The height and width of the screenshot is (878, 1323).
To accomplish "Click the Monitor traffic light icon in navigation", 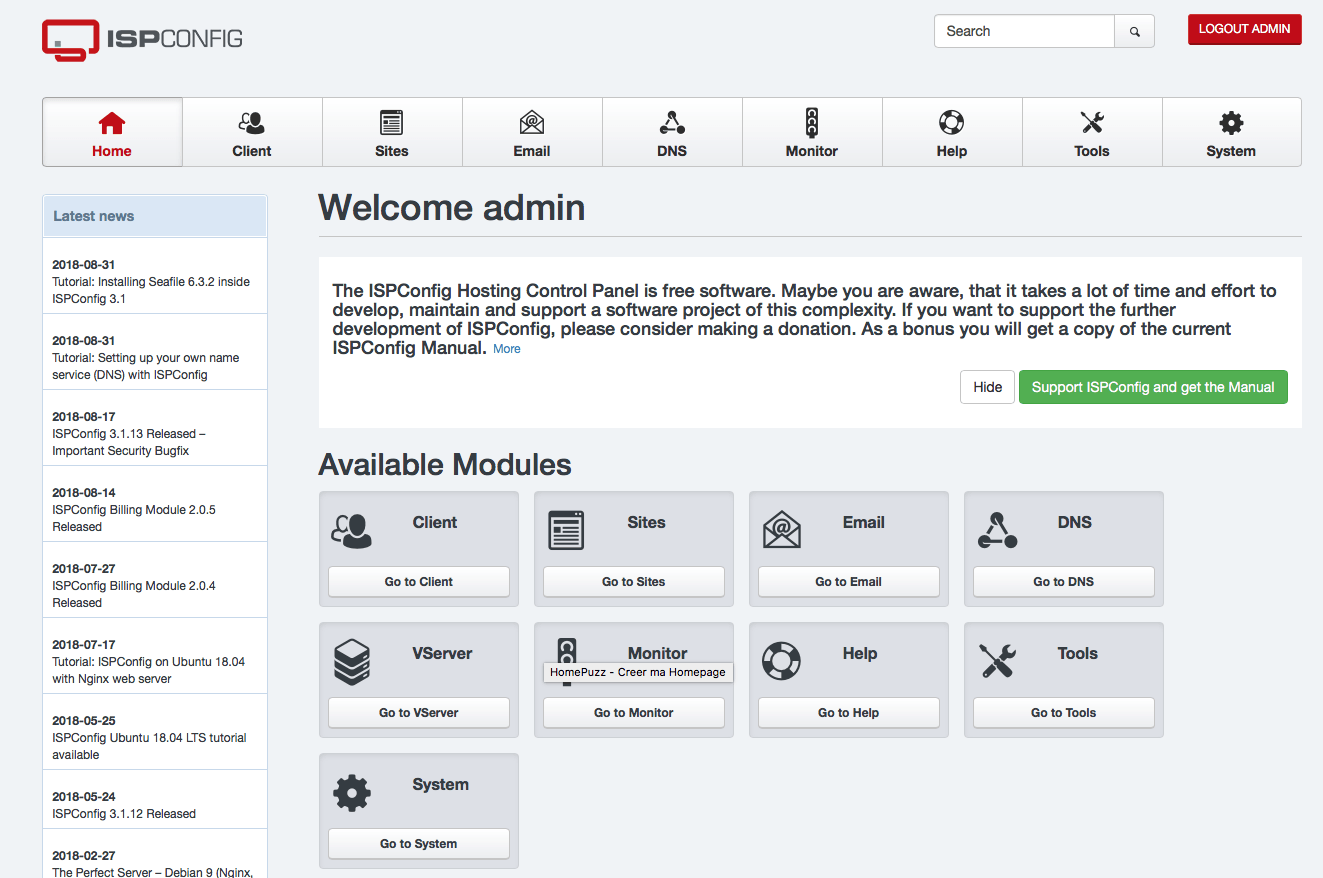I will pyautogui.click(x=812, y=123).
